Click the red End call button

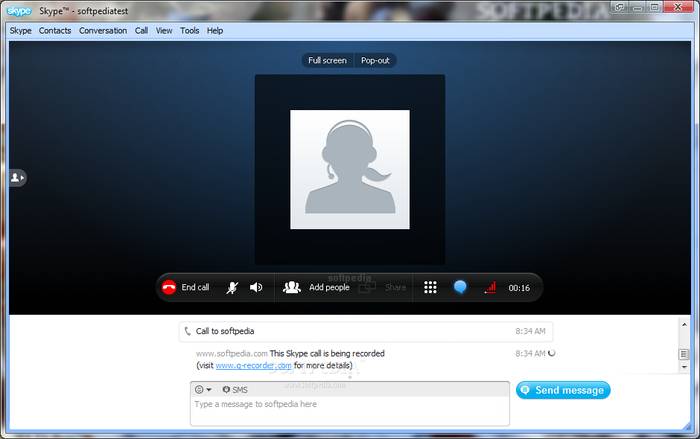pos(186,287)
